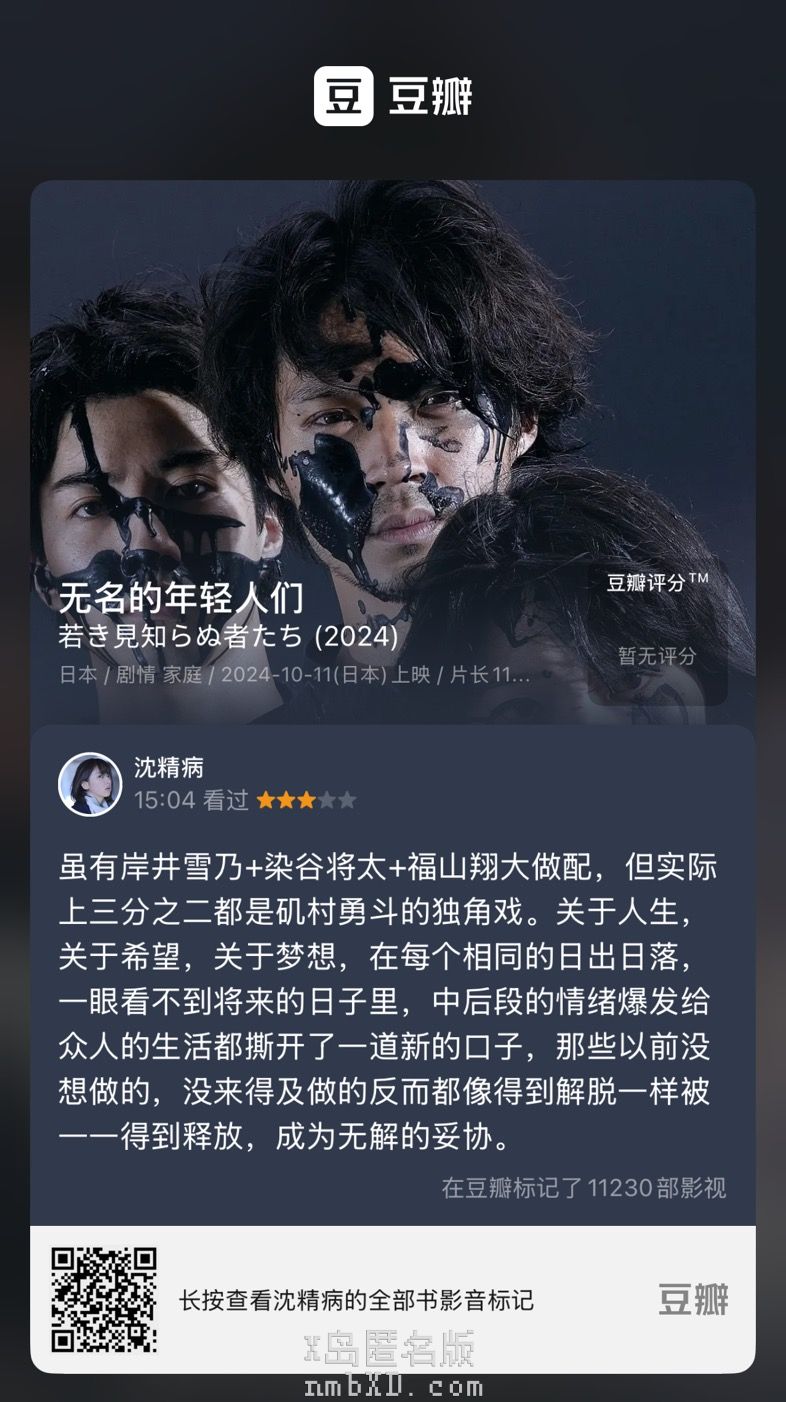Tap the fourth gray rating star
Screen dimensions: 786x1402
(326, 800)
